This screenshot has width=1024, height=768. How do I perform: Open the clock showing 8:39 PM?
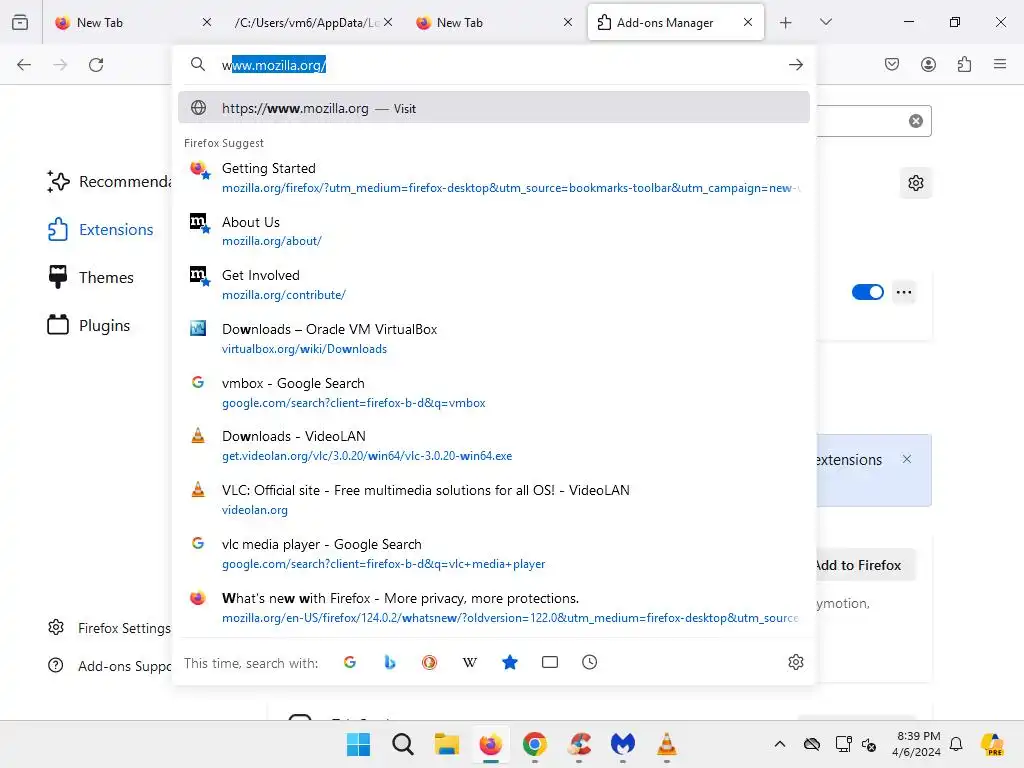click(917, 744)
